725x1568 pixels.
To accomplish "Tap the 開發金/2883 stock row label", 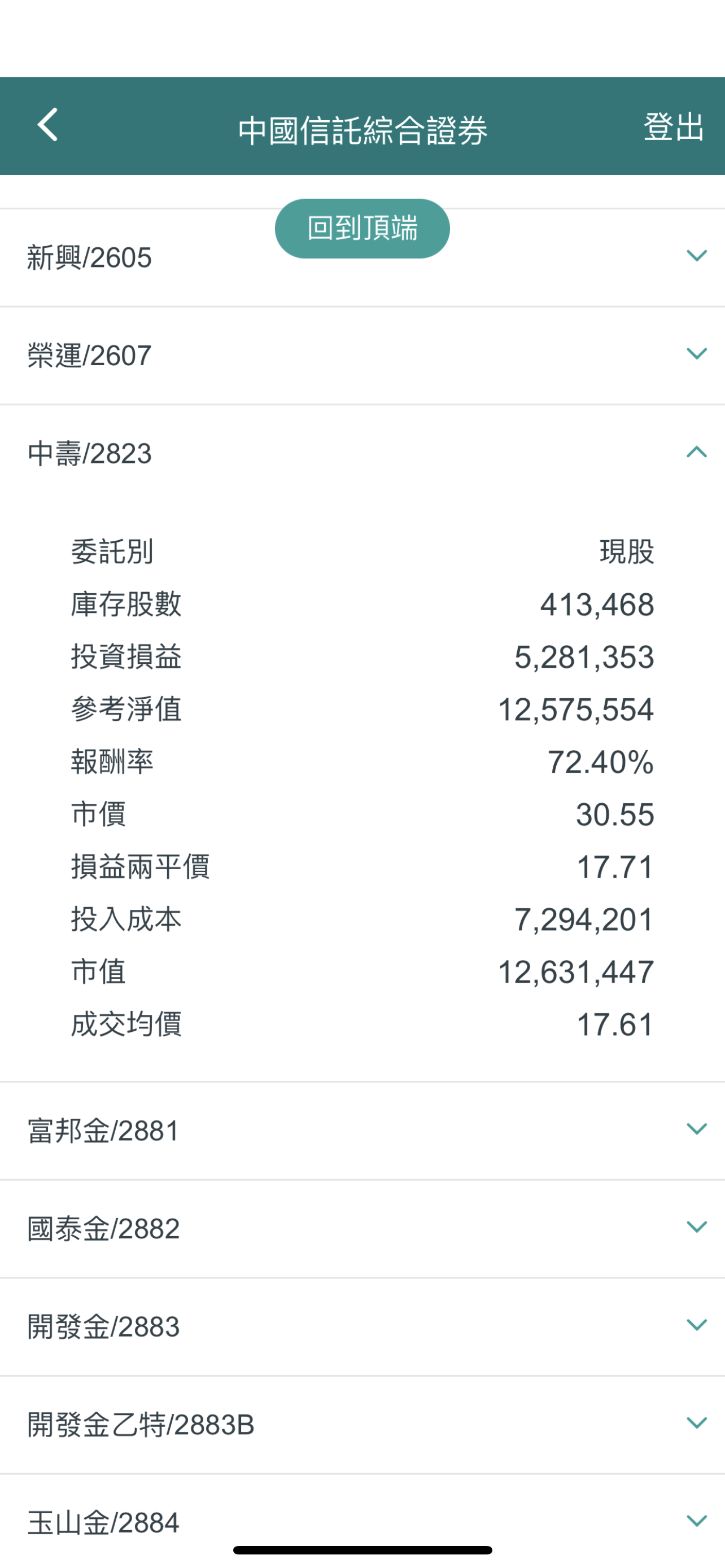I will [x=103, y=1327].
